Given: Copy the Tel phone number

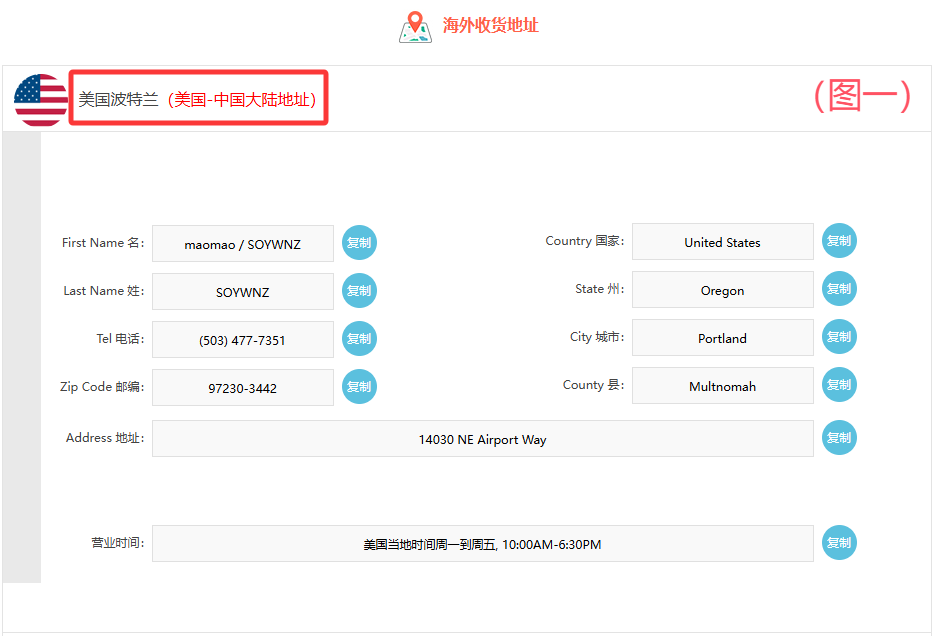Looking at the screenshot, I should click(359, 338).
